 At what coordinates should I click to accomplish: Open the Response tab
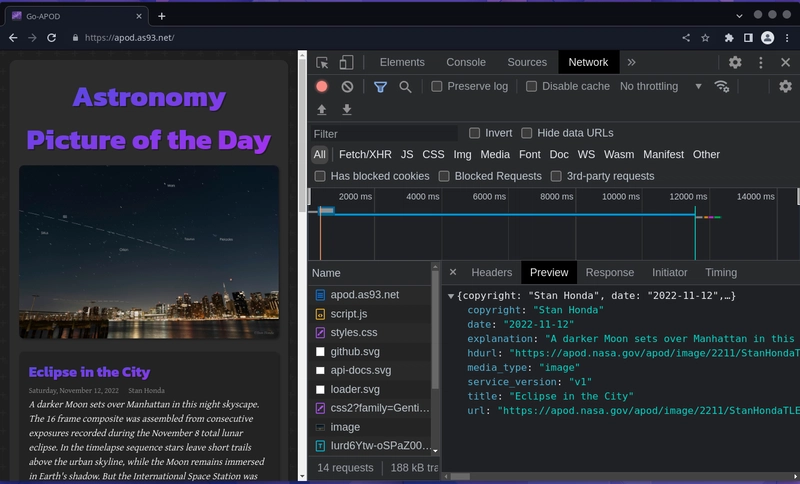tap(610, 272)
